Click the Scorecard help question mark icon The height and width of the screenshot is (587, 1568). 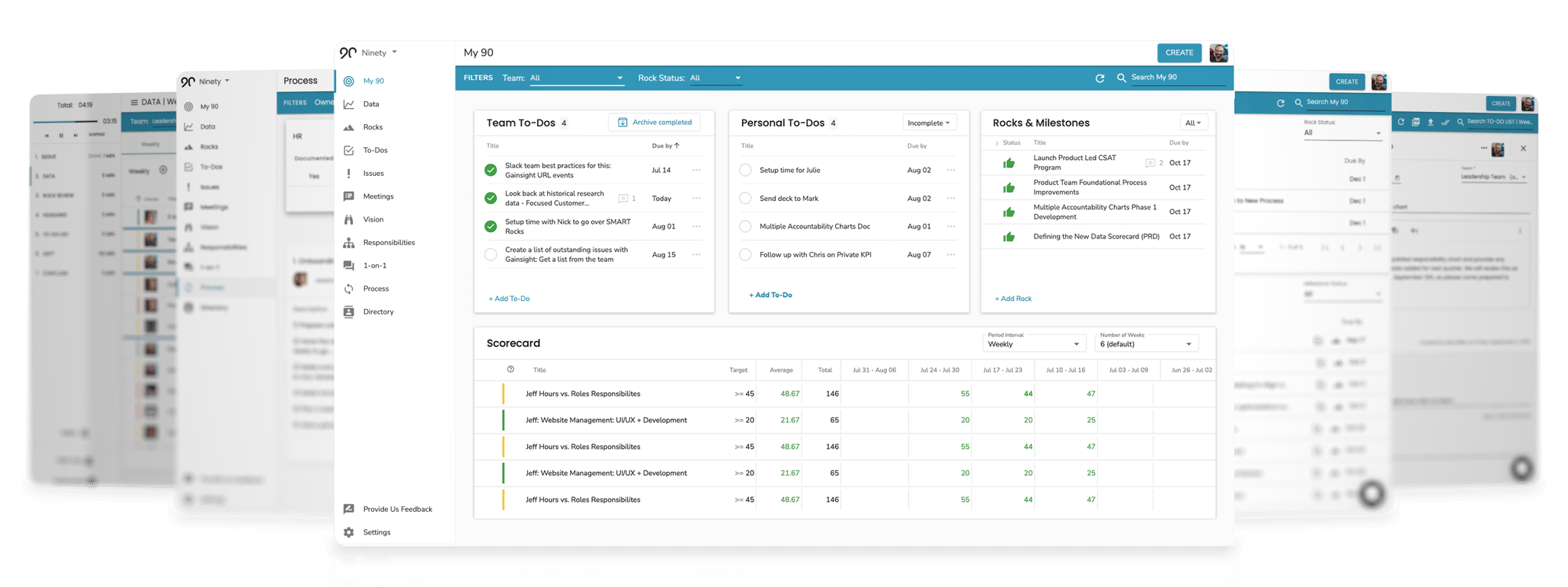[510, 369]
